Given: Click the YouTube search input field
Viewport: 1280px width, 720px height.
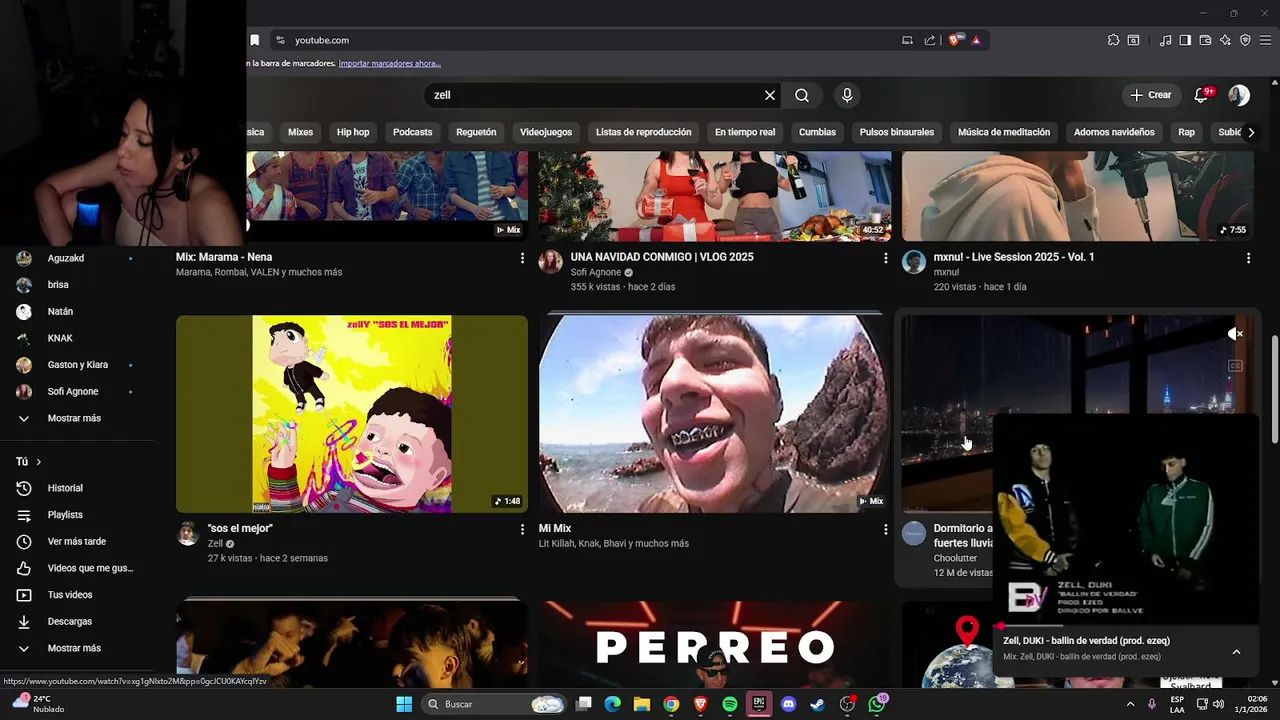Looking at the screenshot, I should [595, 95].
